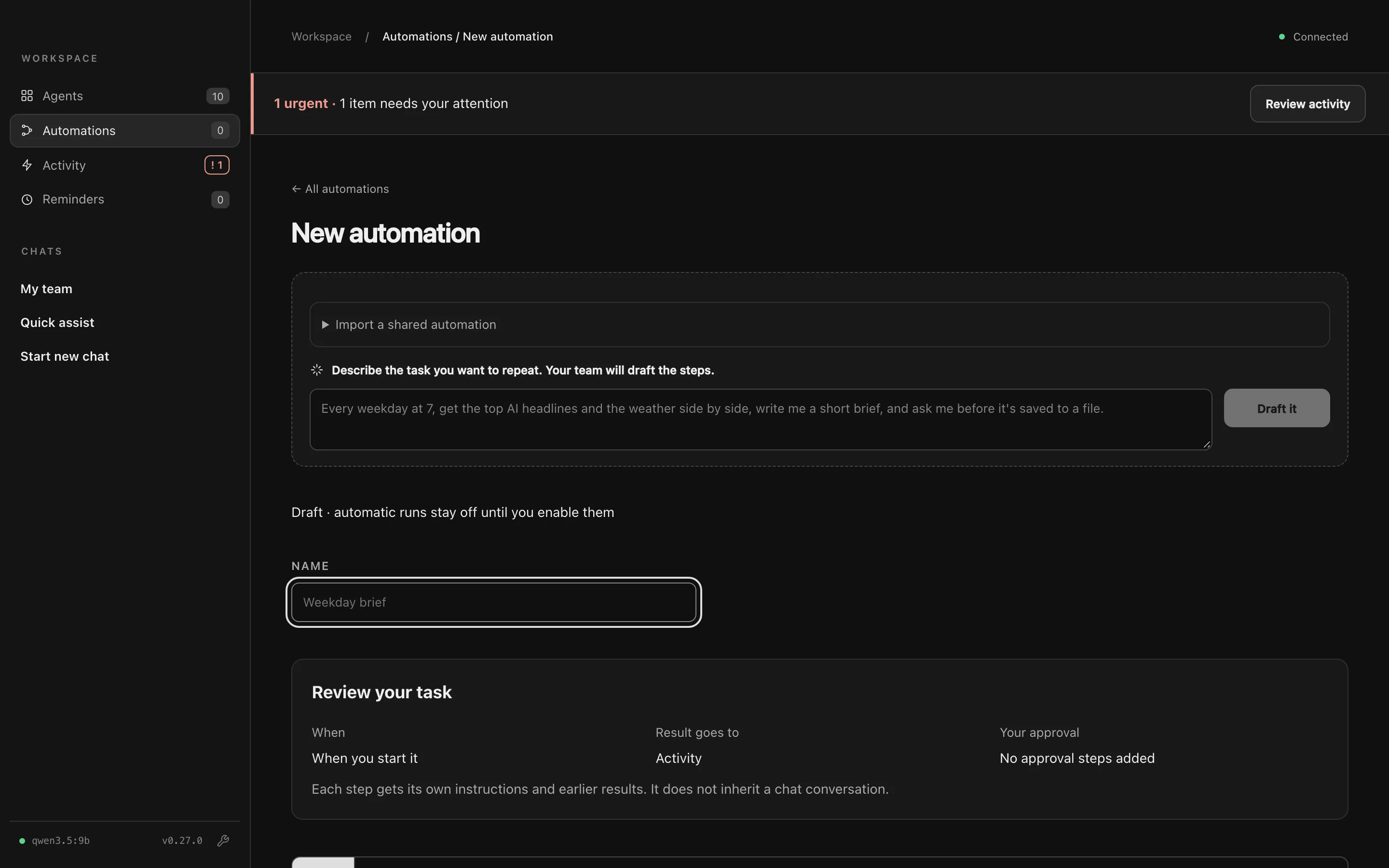Open Activity in the sidebar
Viewport: 1389px width, 868px height.
point(124,165)
